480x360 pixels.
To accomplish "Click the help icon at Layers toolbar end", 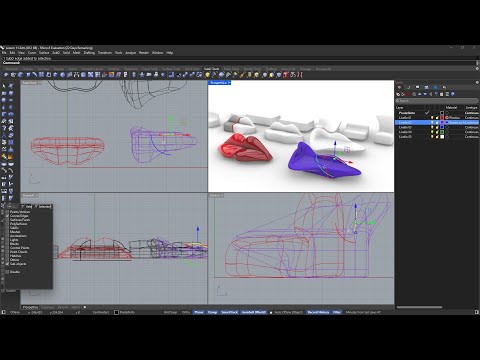I will 453,94.
